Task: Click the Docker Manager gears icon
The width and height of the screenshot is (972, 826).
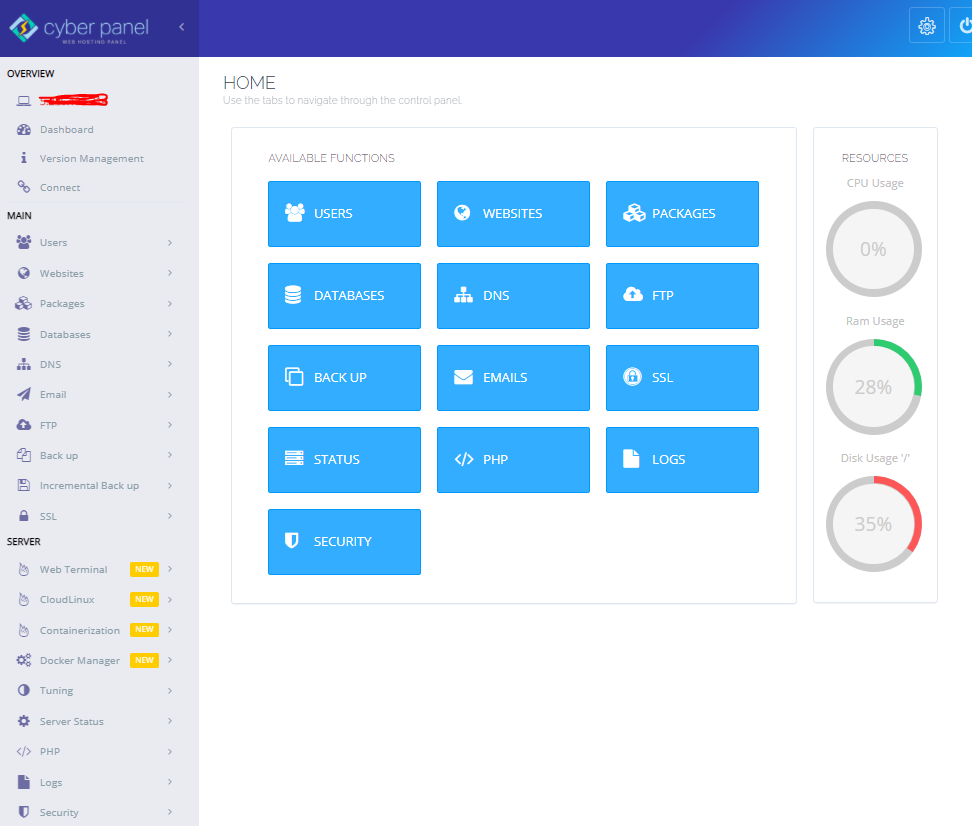Action: pos(24,661)
